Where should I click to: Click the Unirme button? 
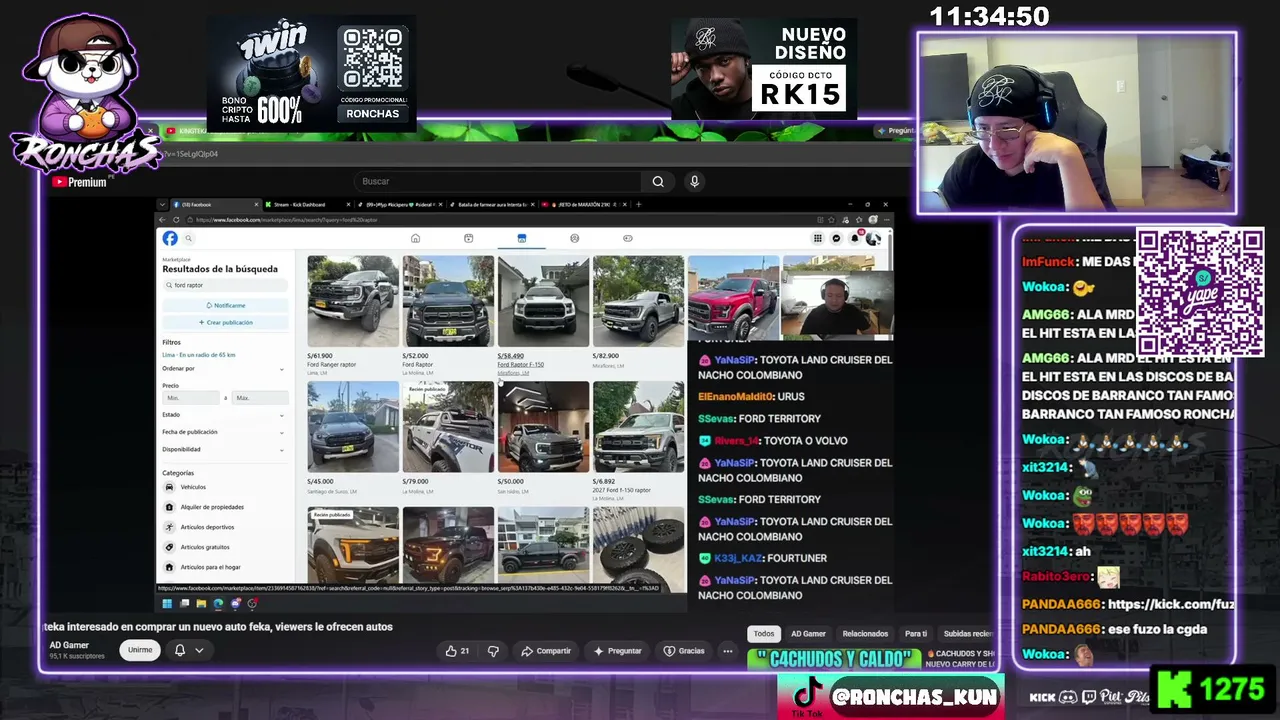tap(140, 650)
